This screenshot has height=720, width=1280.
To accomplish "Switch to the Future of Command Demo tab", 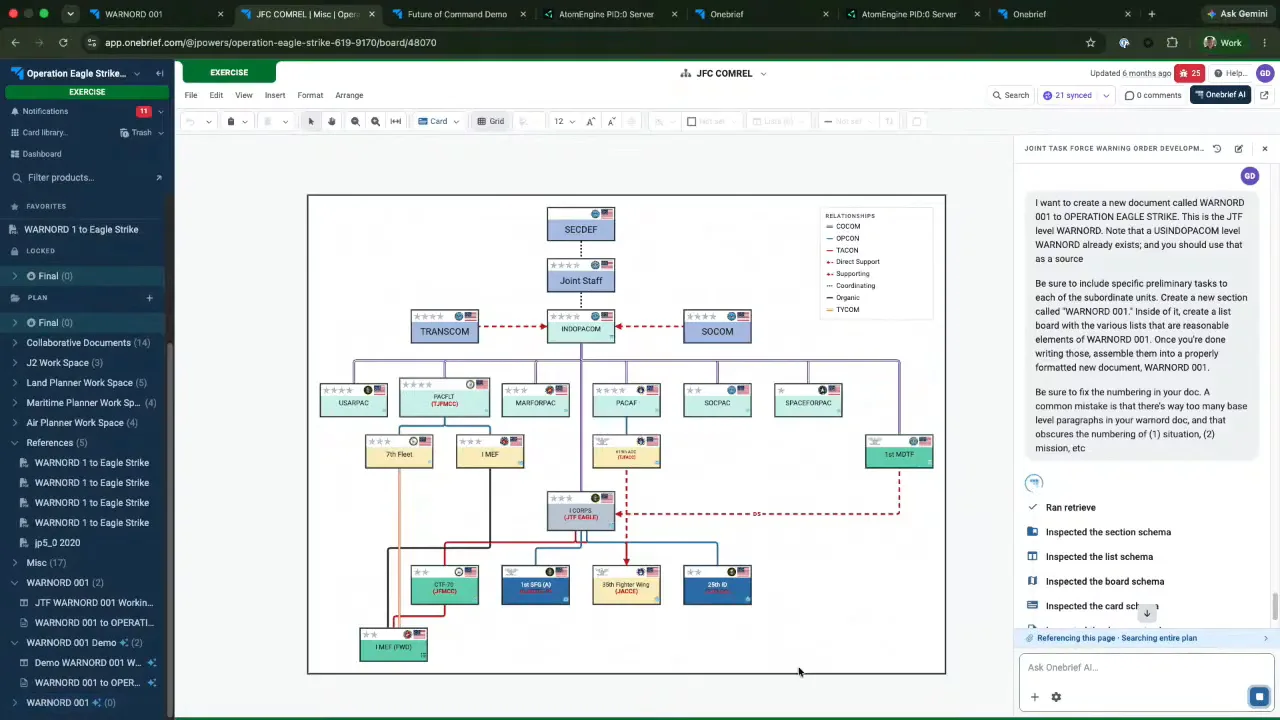I will [456, 14].
